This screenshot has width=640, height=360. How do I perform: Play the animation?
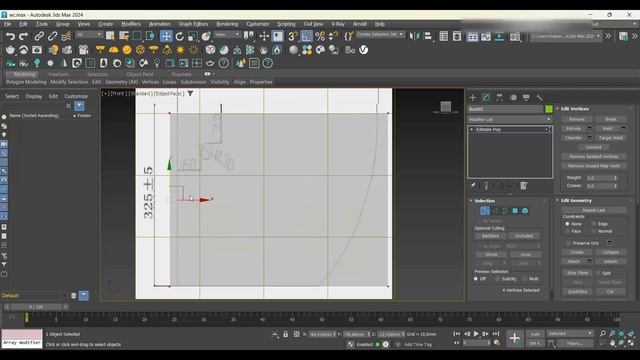pyautogui.click(x=476, y=334)
